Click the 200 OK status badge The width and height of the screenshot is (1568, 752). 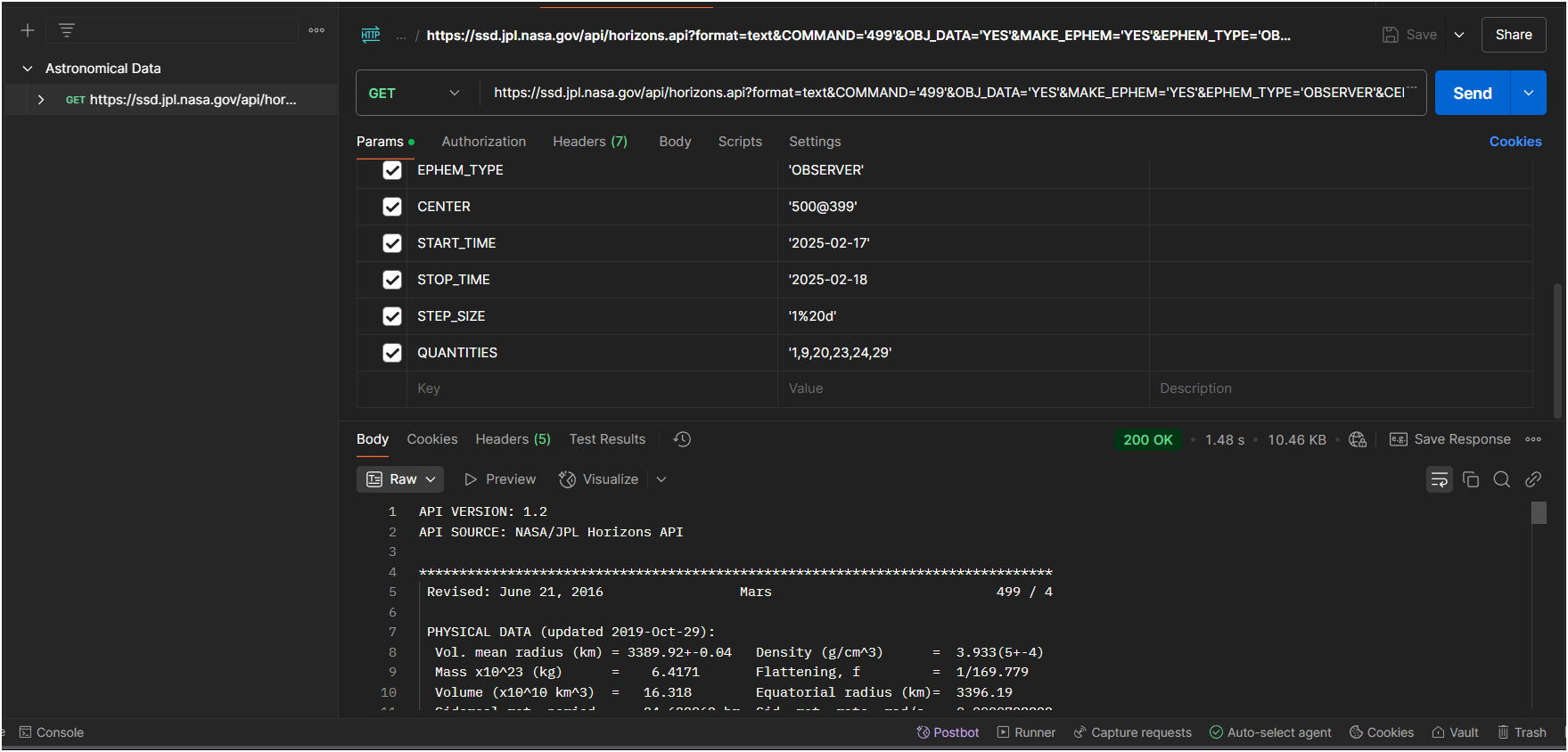point(1148,439)
